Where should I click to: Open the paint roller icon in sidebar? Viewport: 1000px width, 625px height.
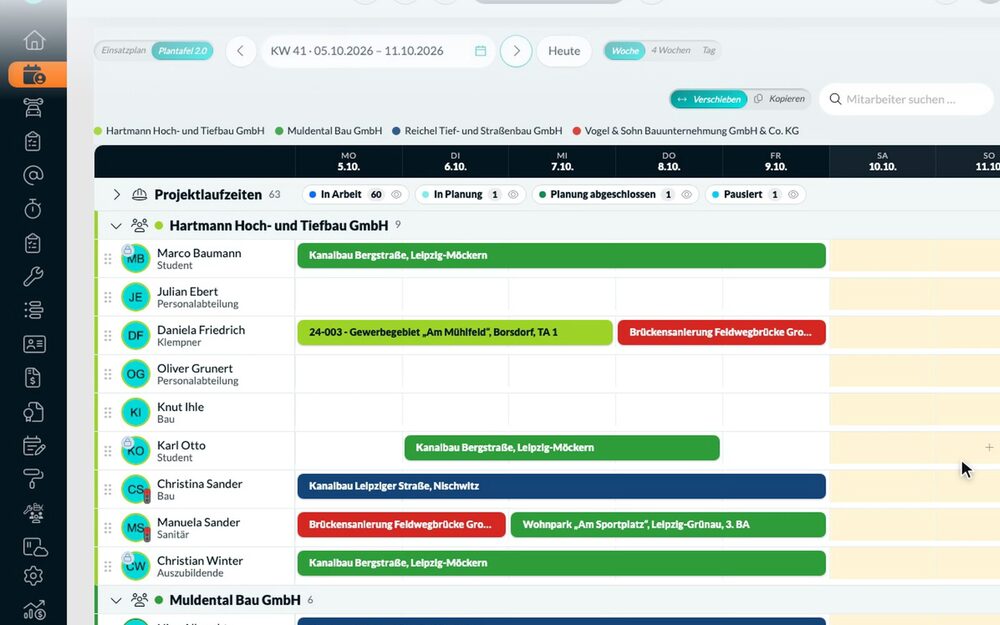[x=33, y=479]
